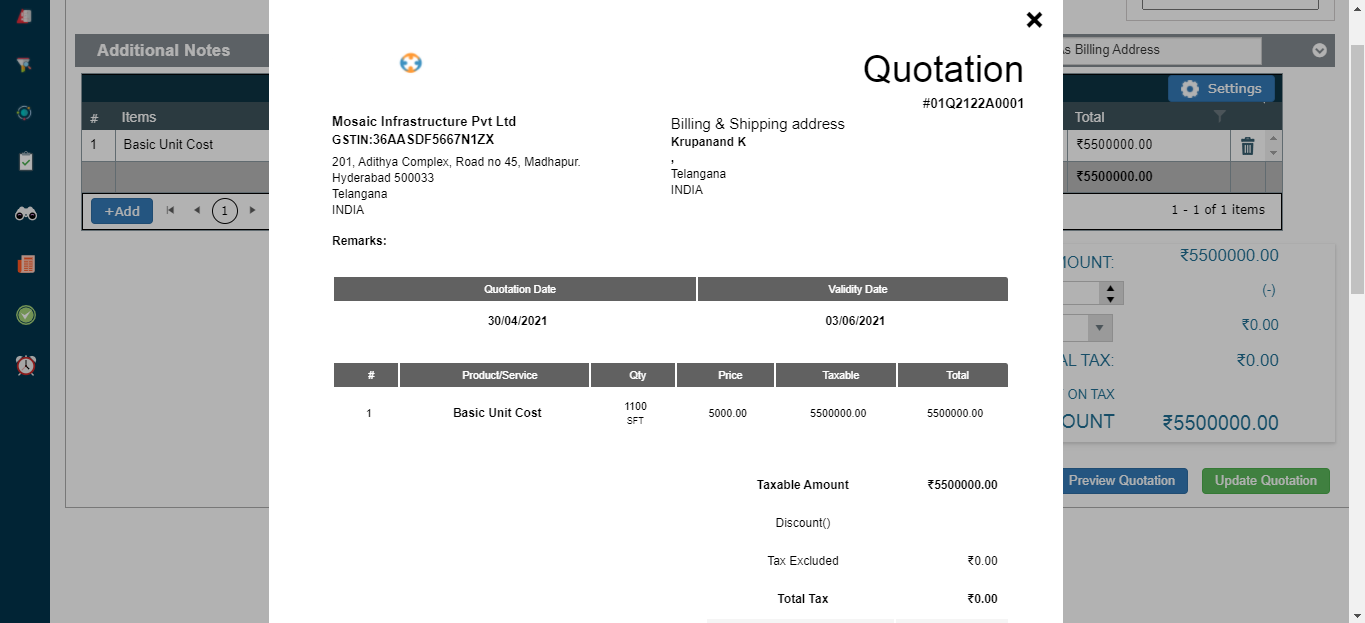Screen dimensions: 1365x623
Task: Go to first page of items grid
Action: pyautogui.click(x=171, y=211)
